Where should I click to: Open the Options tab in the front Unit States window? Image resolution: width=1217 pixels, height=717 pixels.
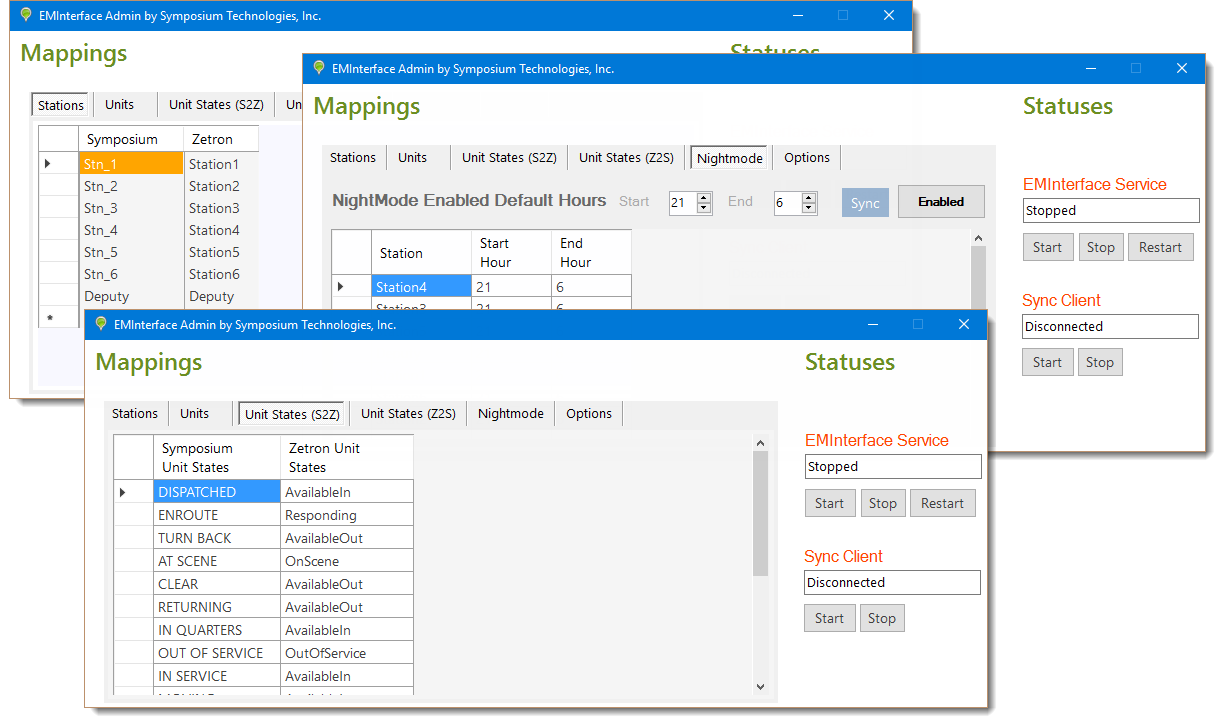[589, 414]
